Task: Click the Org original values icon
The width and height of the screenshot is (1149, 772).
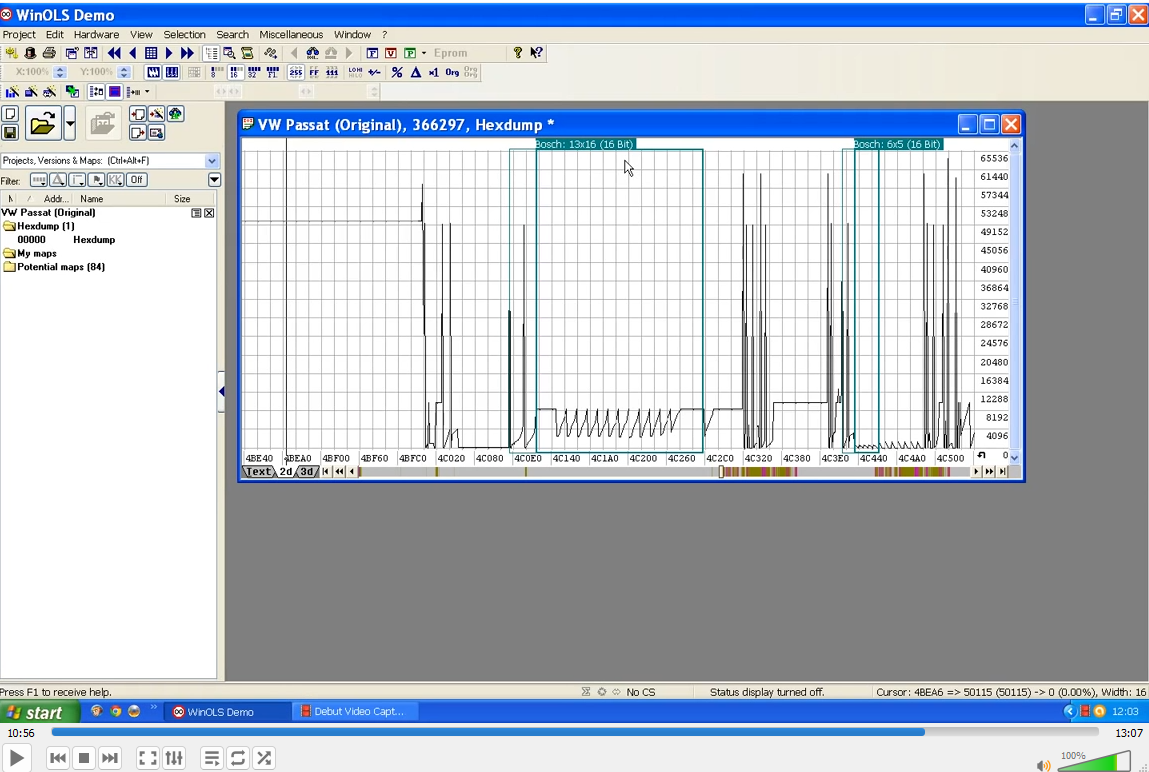Action: click(x=452, y=72)
